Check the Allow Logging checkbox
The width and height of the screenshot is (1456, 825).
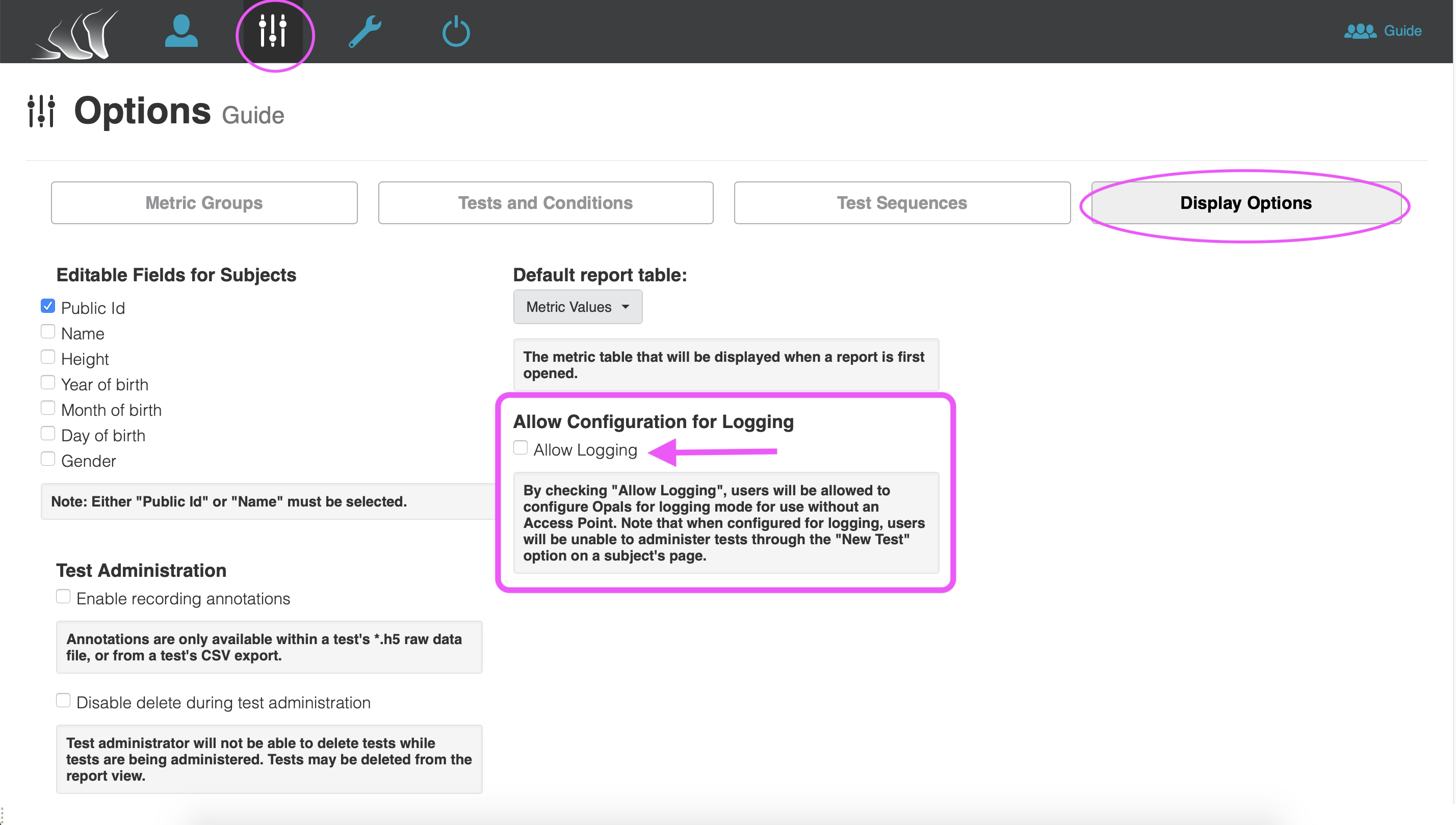(521, 448)
